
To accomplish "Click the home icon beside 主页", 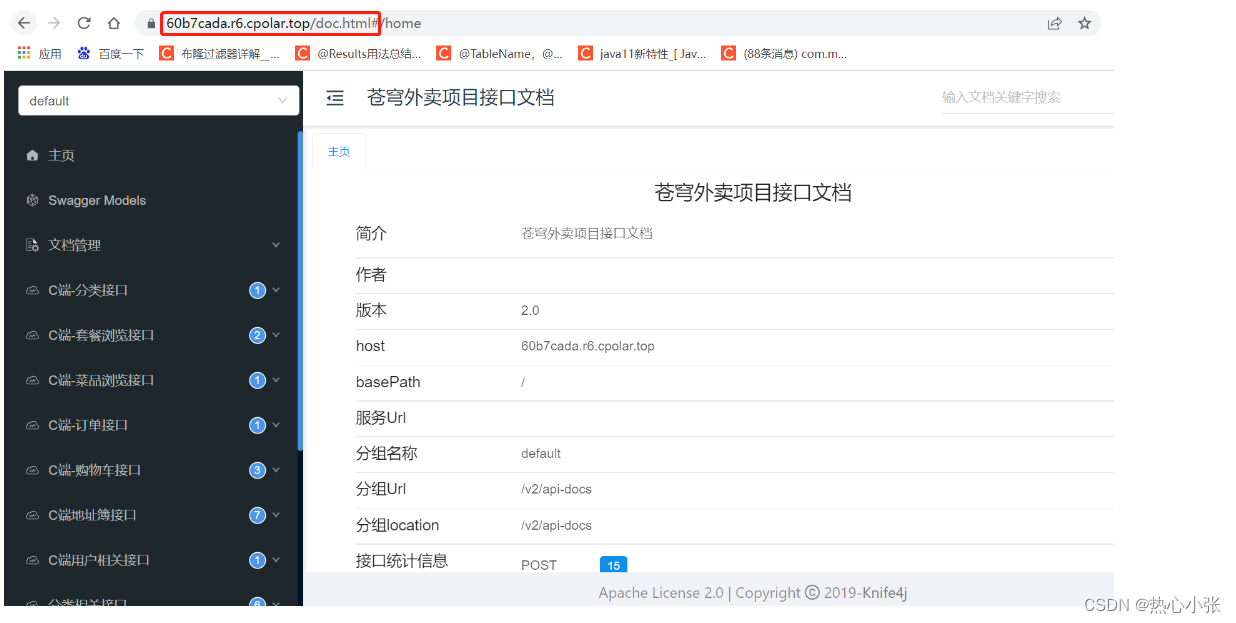I will click(32, 155).
